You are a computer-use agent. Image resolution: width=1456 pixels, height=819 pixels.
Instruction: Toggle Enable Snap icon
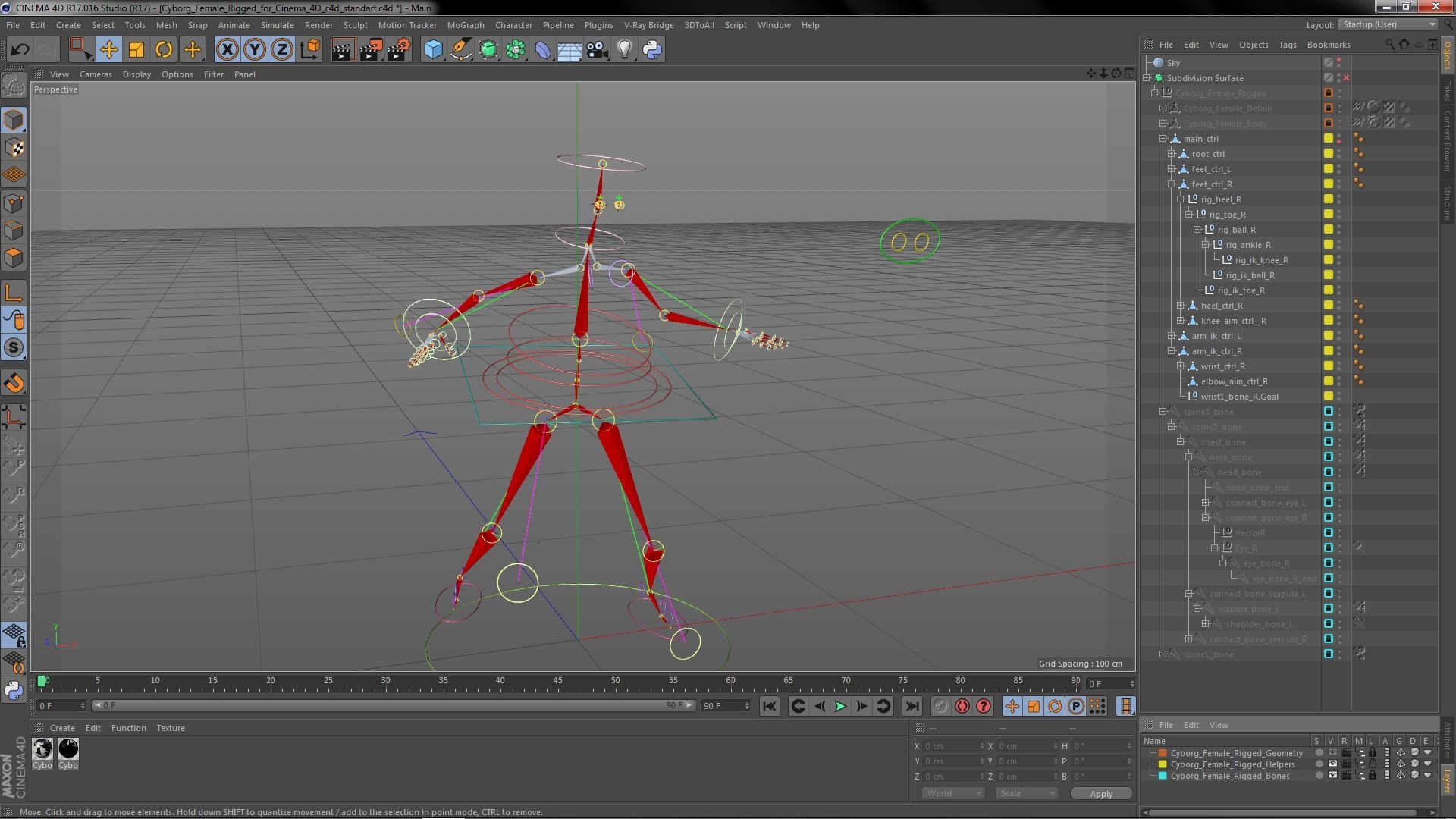[14, 383]
